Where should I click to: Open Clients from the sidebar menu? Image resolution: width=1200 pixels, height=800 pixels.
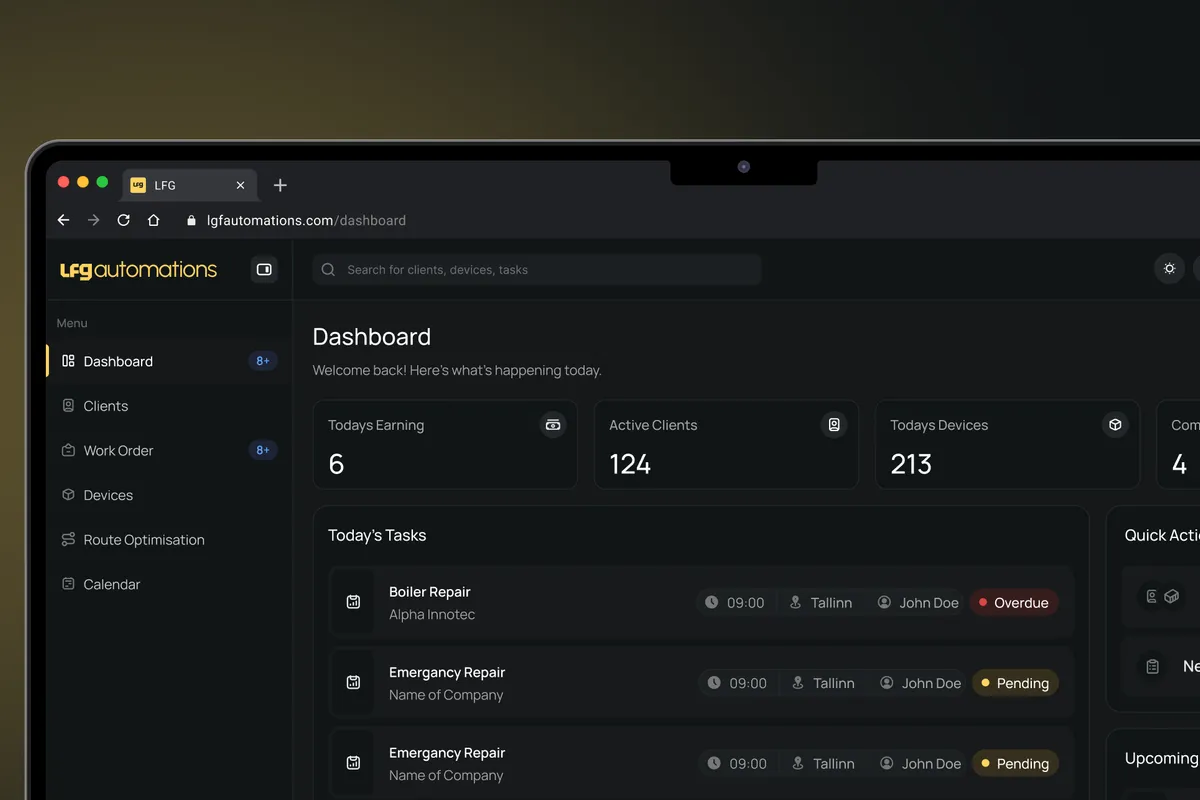pos(105,406)
